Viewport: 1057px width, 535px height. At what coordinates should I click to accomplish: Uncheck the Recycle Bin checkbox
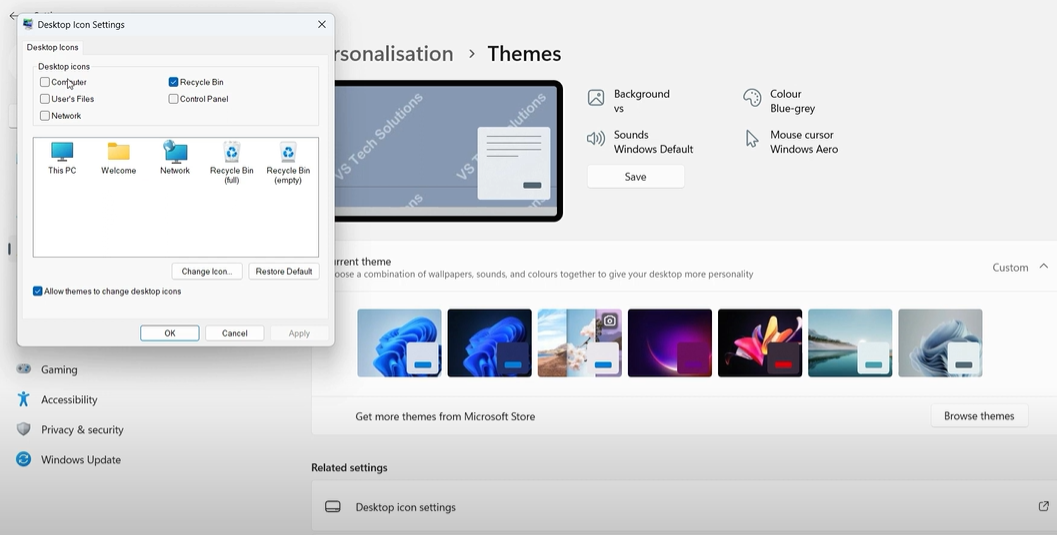[173, 82]
